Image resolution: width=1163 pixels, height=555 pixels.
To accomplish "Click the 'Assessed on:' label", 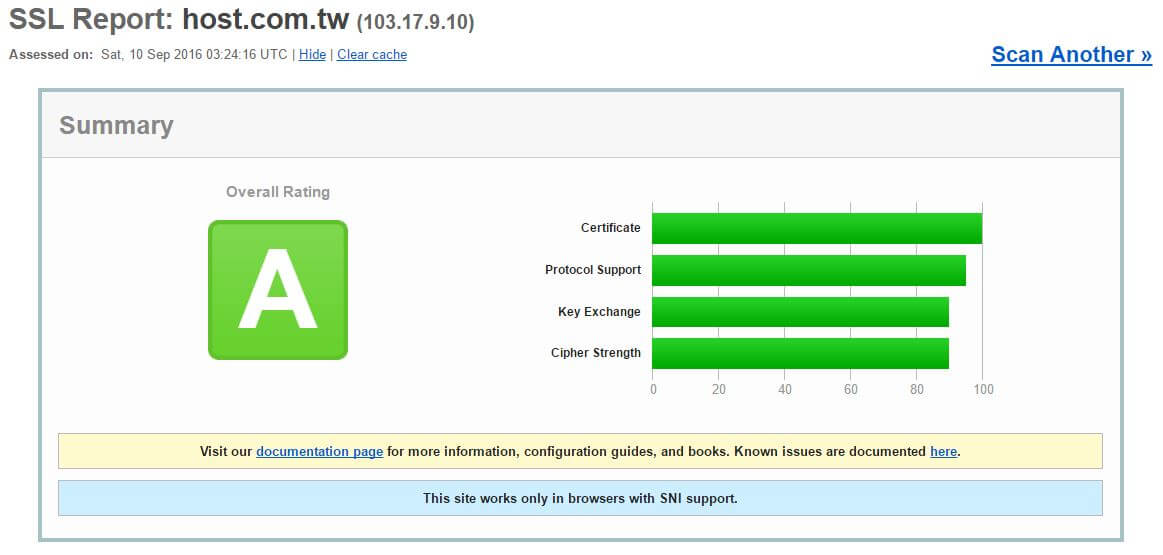I will pos(52,55).
